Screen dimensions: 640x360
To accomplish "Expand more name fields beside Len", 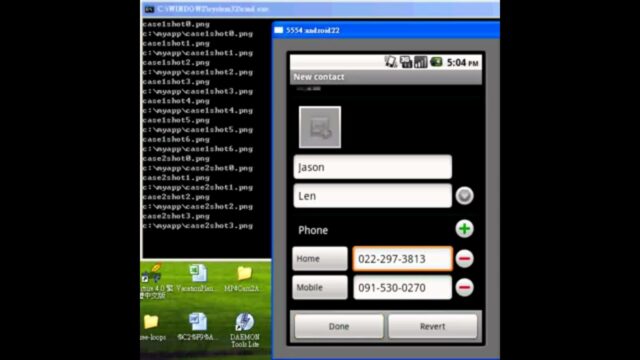I will (464, 196).
